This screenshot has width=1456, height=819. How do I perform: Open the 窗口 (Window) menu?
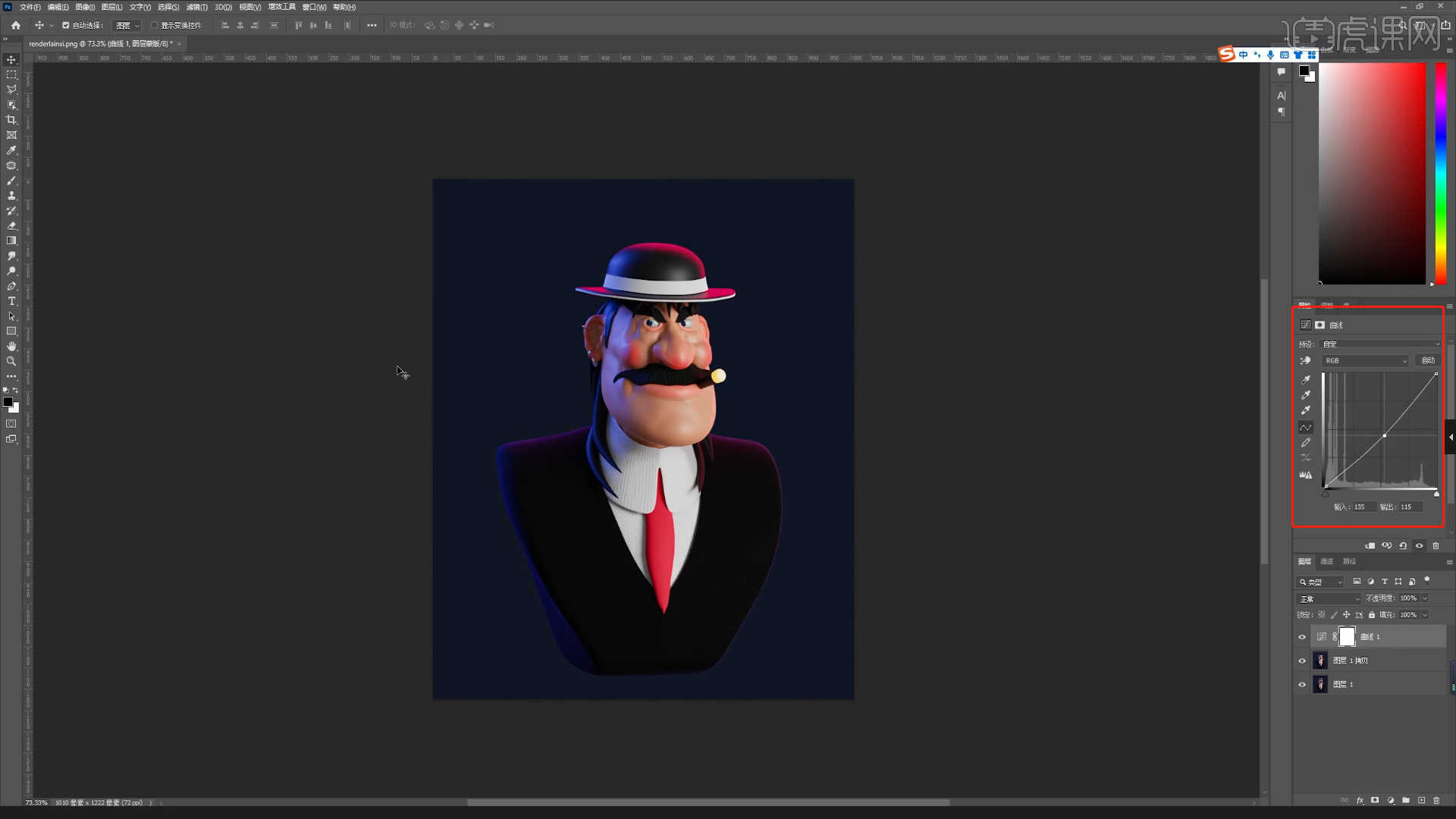(x=314, y=7)
